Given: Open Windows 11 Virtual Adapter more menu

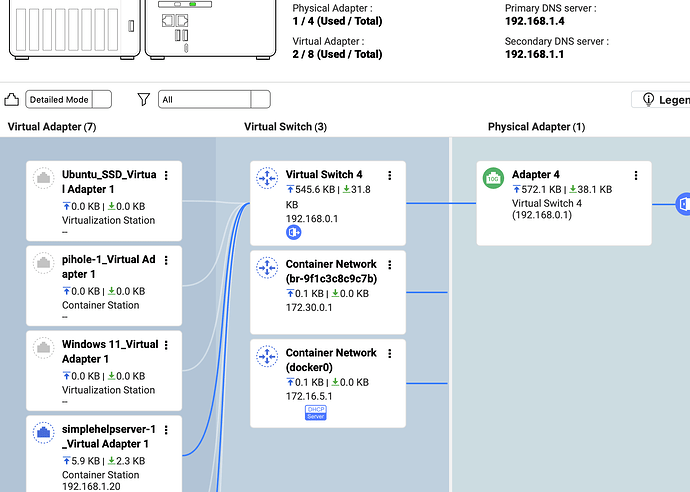Looking at the screenshot, I should pos(166,345).
